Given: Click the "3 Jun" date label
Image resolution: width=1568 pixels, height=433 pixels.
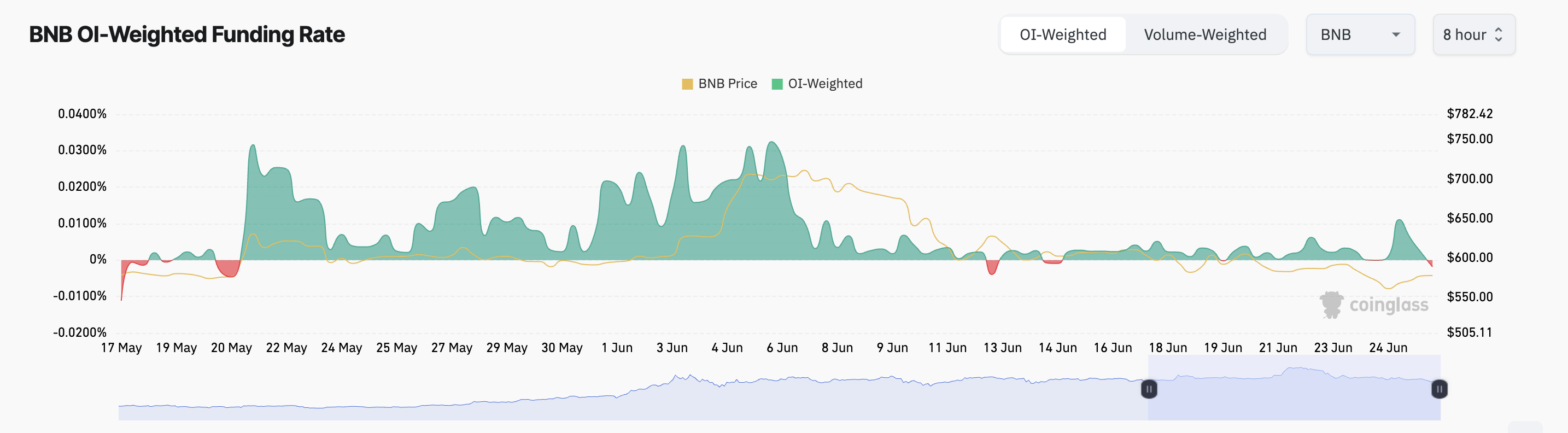Looking at the screenshot, I should pyautogui.click(x=672, y=348).
